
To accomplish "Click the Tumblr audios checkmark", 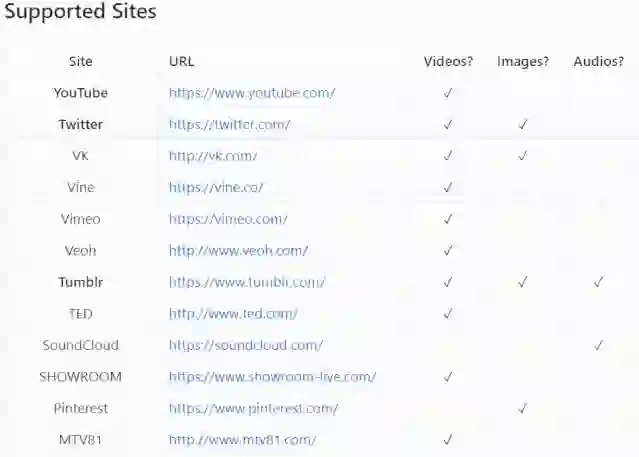I will click(598, 282).
